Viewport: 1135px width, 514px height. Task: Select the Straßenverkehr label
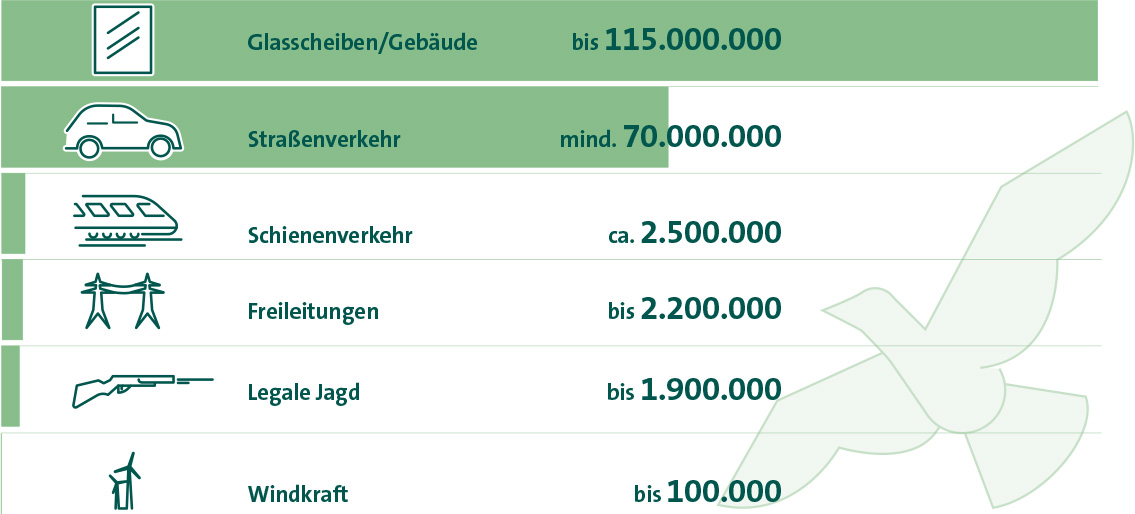(x=324, y=138)
